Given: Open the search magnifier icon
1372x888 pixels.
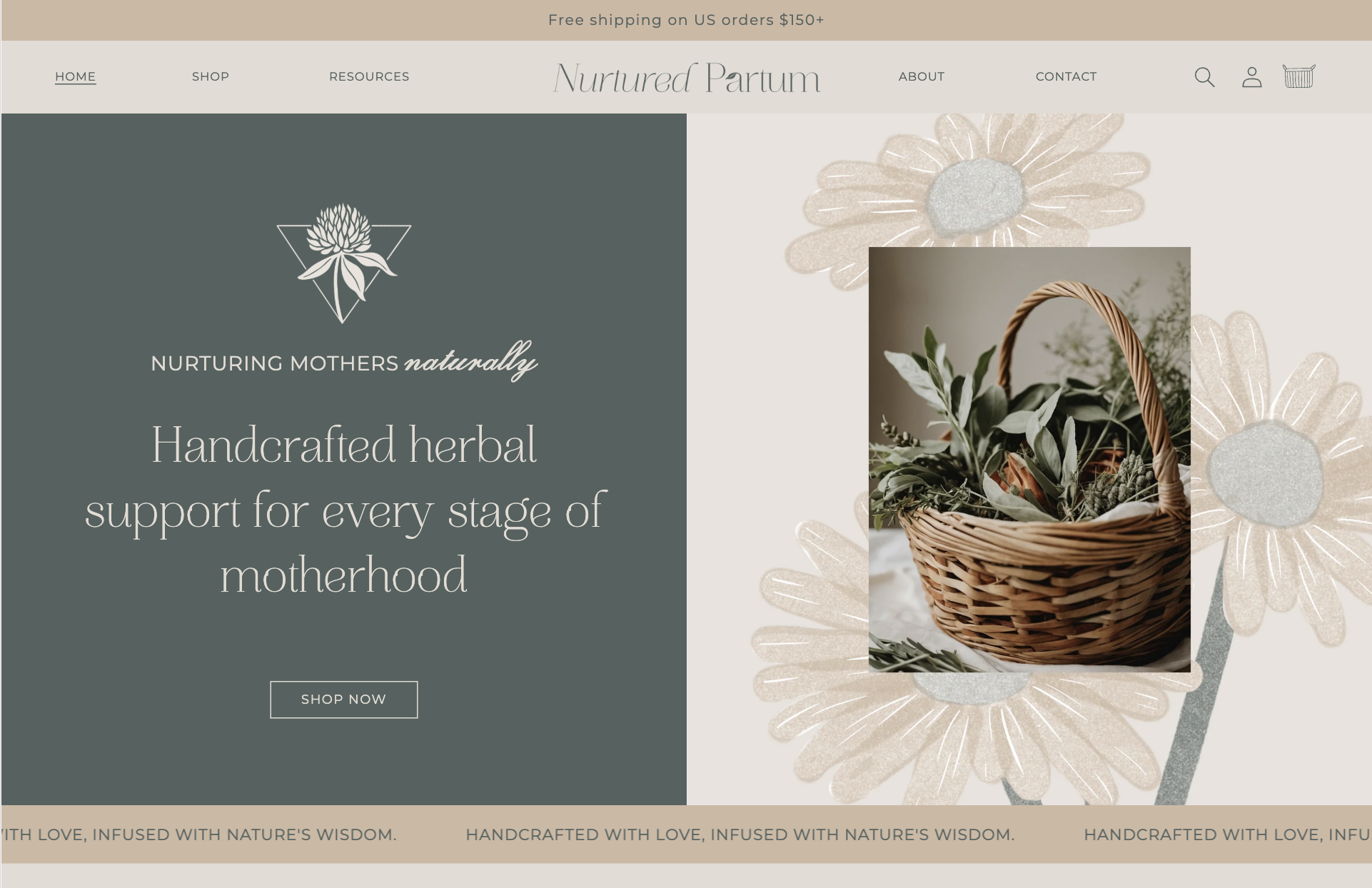Looking at the screenshot, I should [x=1204, y=77].
